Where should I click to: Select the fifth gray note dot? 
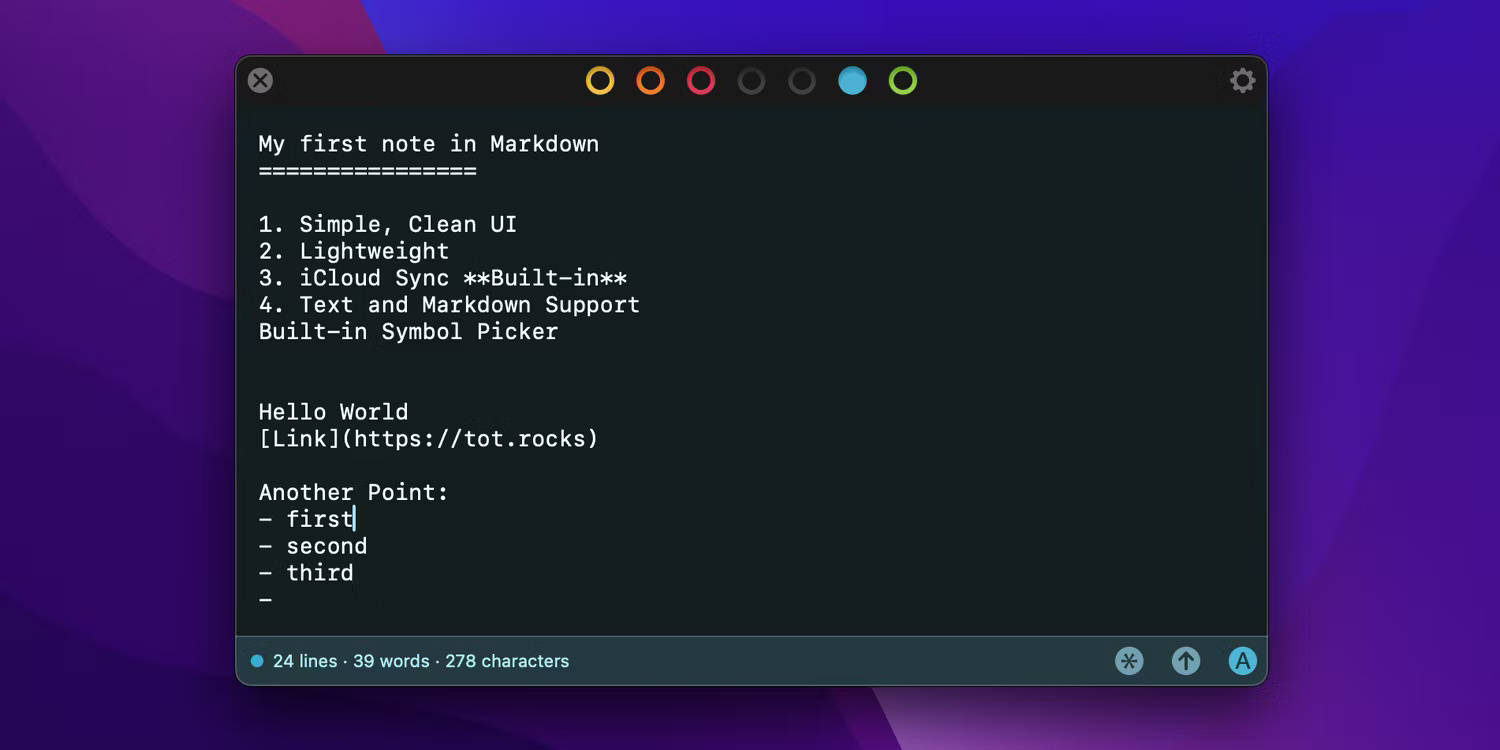coord(802,80)
